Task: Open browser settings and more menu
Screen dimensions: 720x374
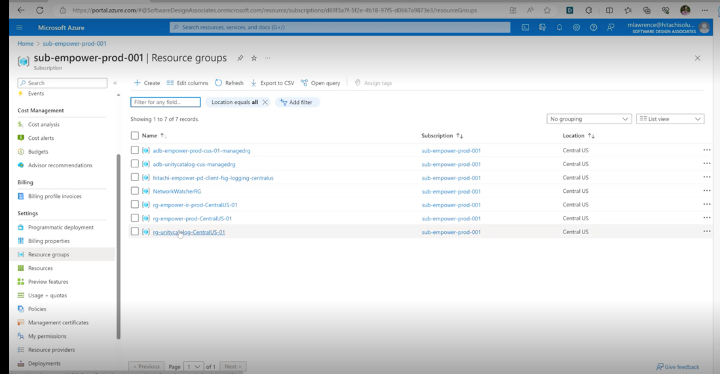Action: [x=705, y=10]
